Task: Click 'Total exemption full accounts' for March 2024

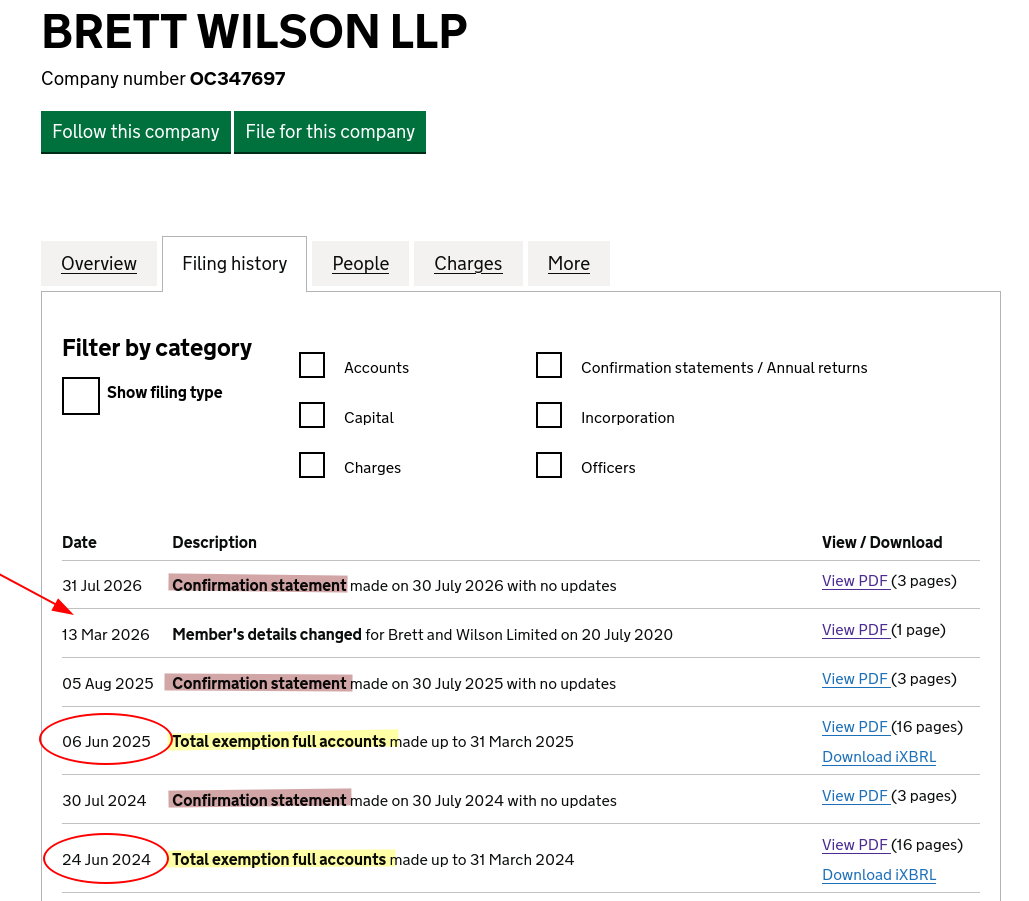Action: 280,860
